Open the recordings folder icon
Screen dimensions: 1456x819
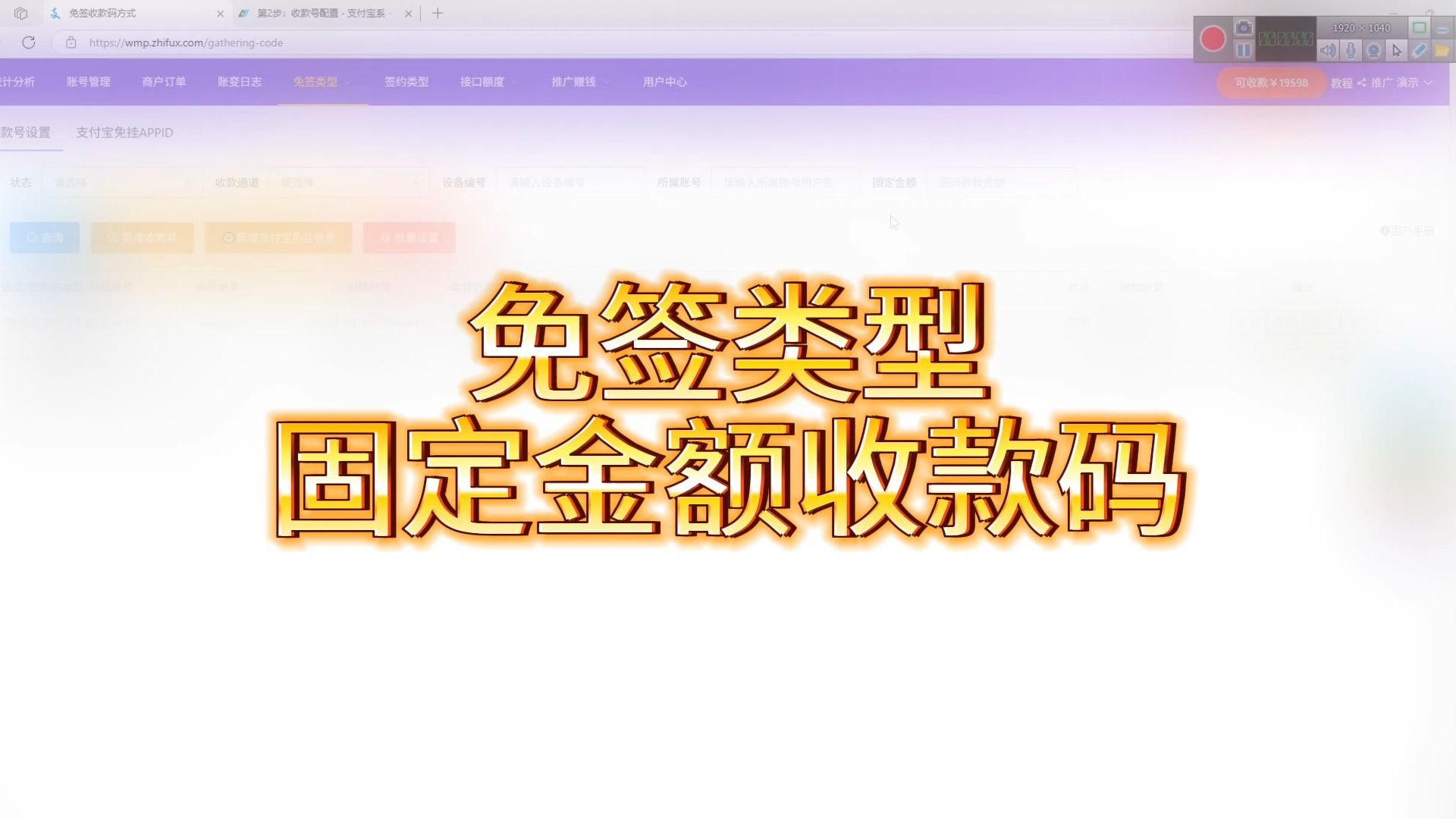tap(1442, 51)
